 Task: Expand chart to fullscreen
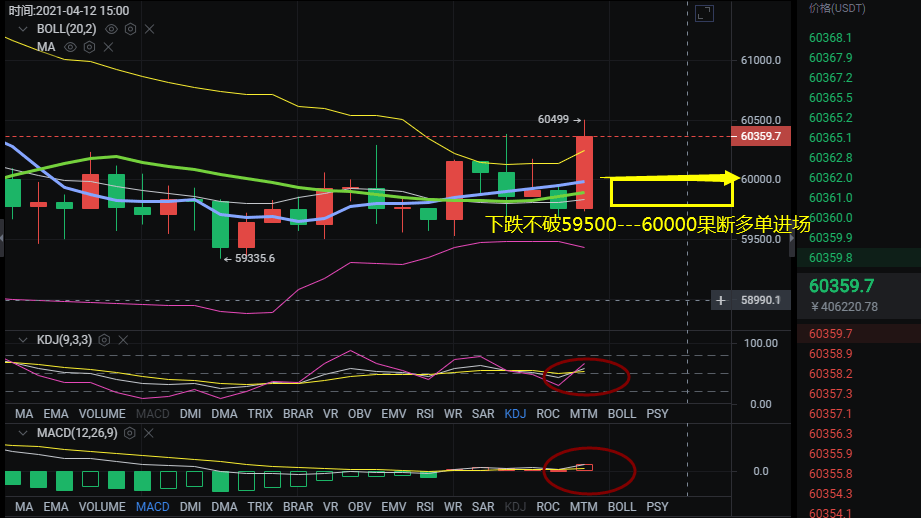pyautogui.click(x=704, y=13)
